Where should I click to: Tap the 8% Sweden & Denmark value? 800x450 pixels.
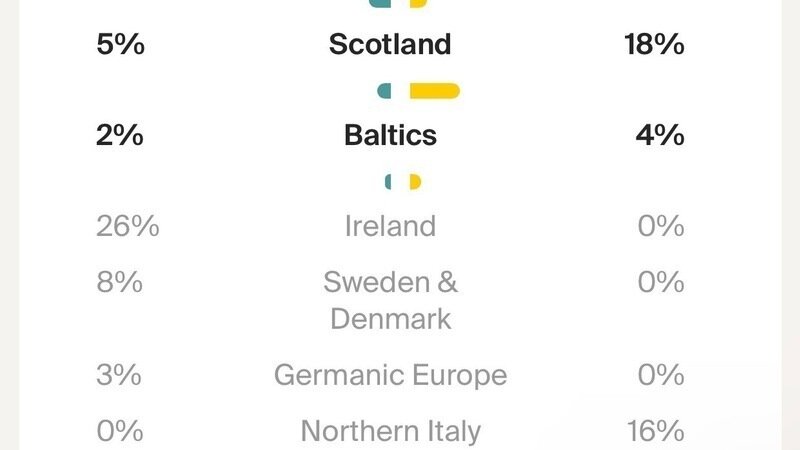[x=119, y=282]
